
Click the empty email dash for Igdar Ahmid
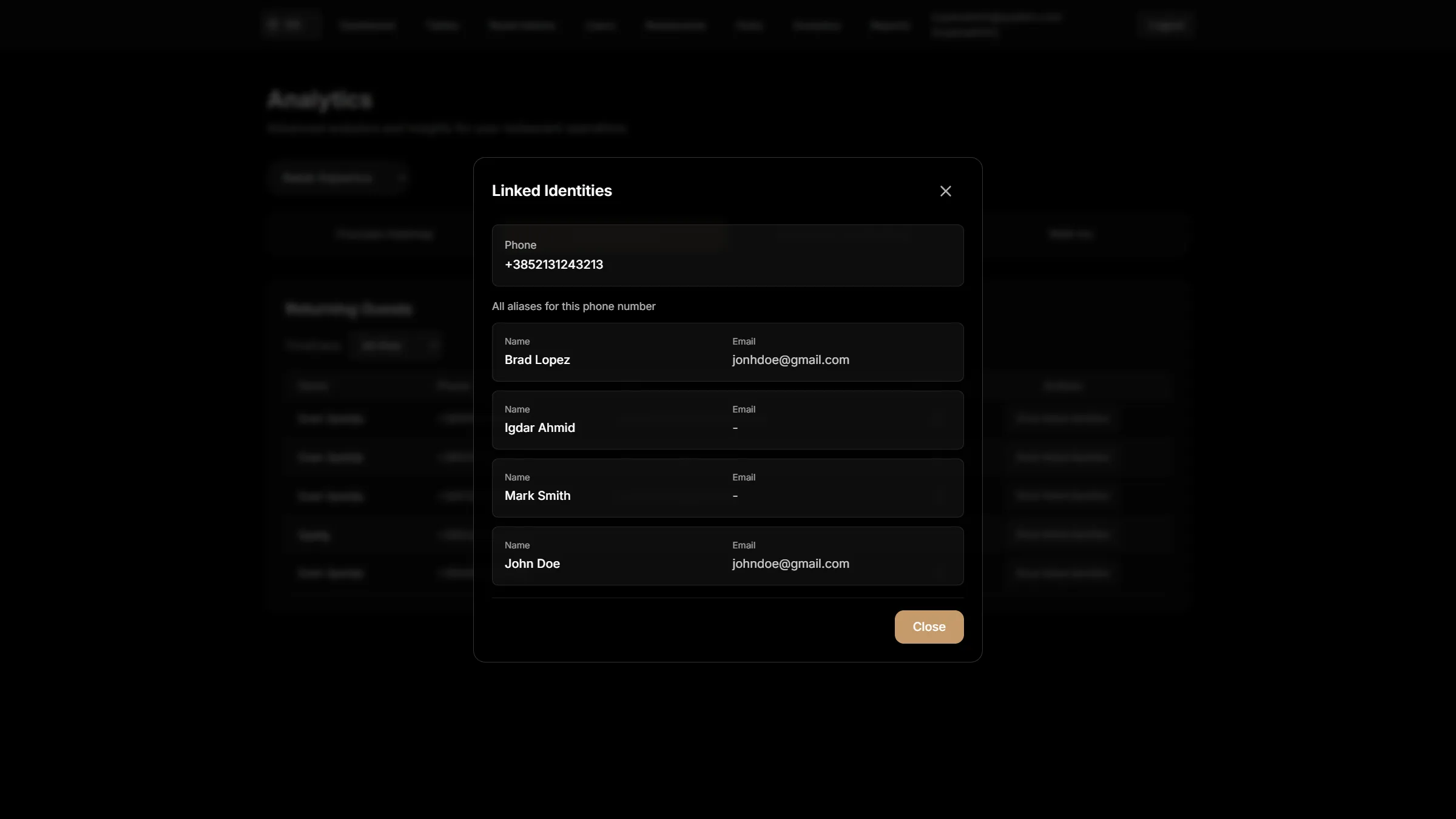coord(735,428)
